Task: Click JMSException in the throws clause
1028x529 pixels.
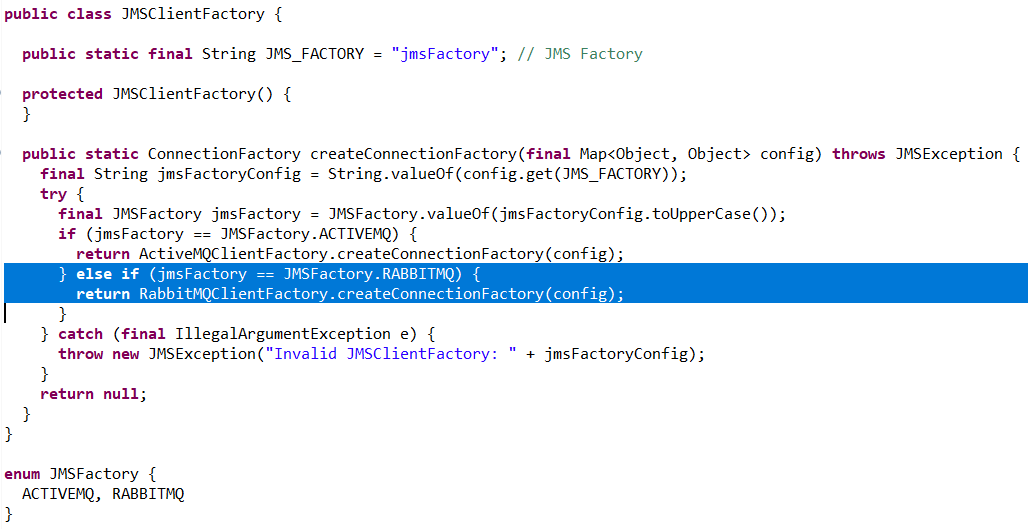Action: click(x=949, y=154)
